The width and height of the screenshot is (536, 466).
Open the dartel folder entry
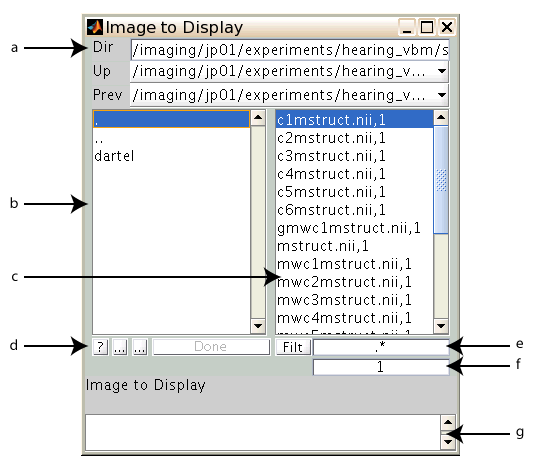point(171,156)
